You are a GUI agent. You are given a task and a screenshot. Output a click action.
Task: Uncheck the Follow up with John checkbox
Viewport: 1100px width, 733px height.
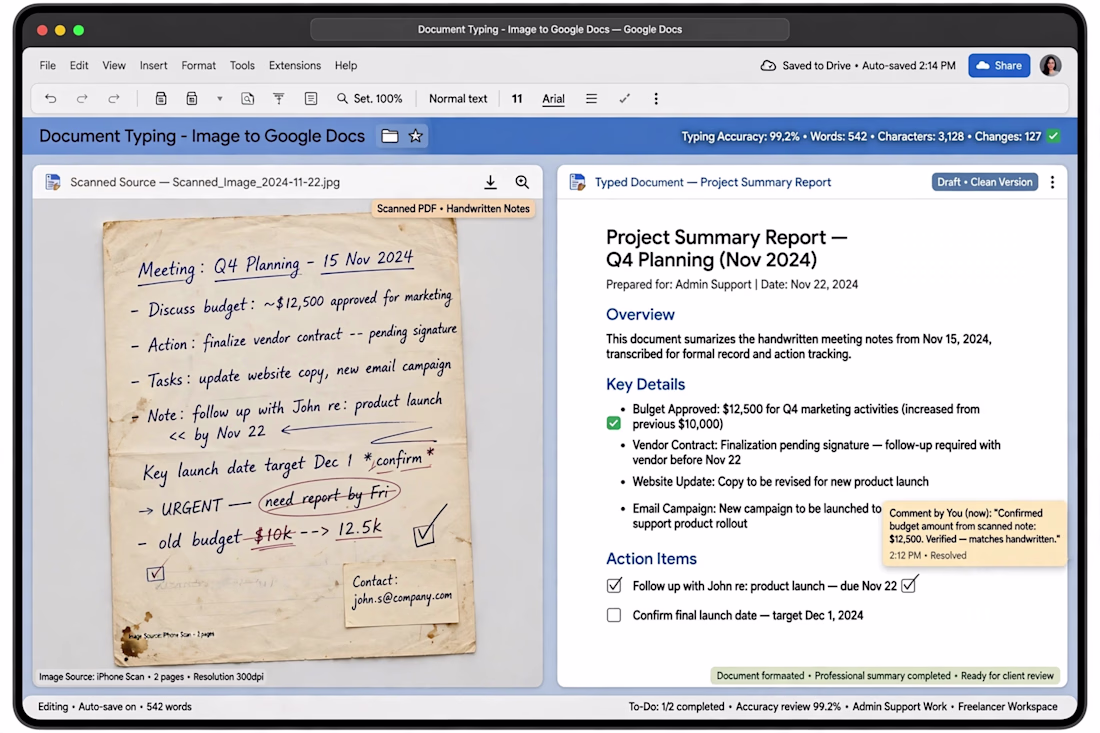[614, 586]
